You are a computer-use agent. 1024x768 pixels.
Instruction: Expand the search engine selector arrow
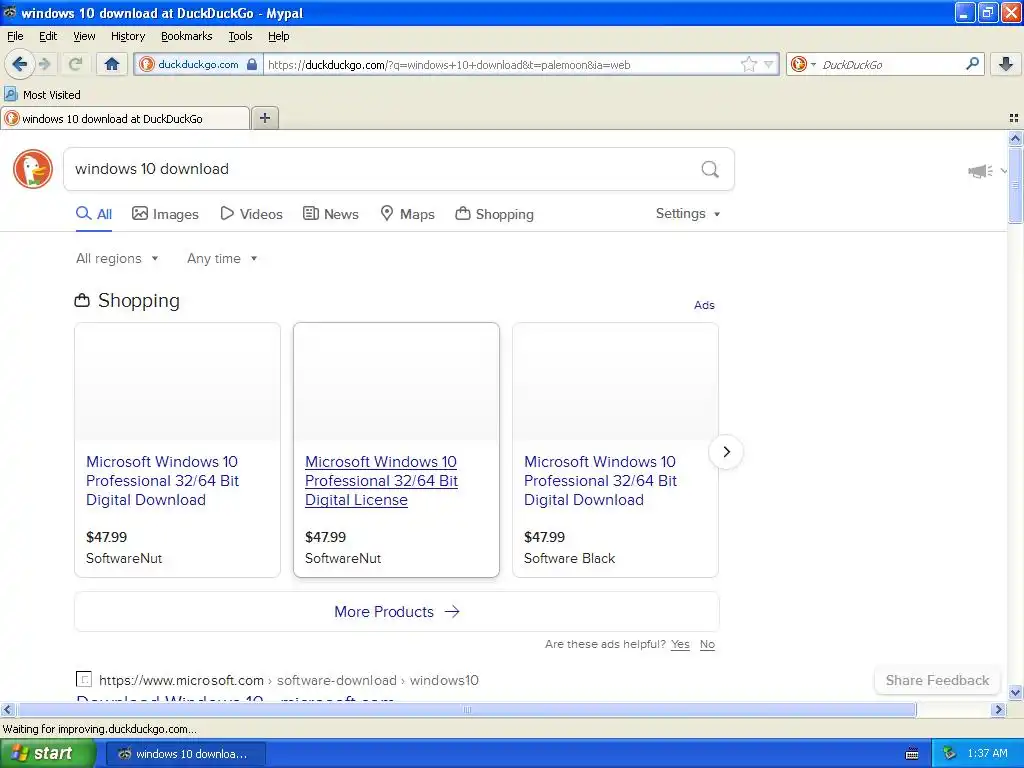pos(813,64)
